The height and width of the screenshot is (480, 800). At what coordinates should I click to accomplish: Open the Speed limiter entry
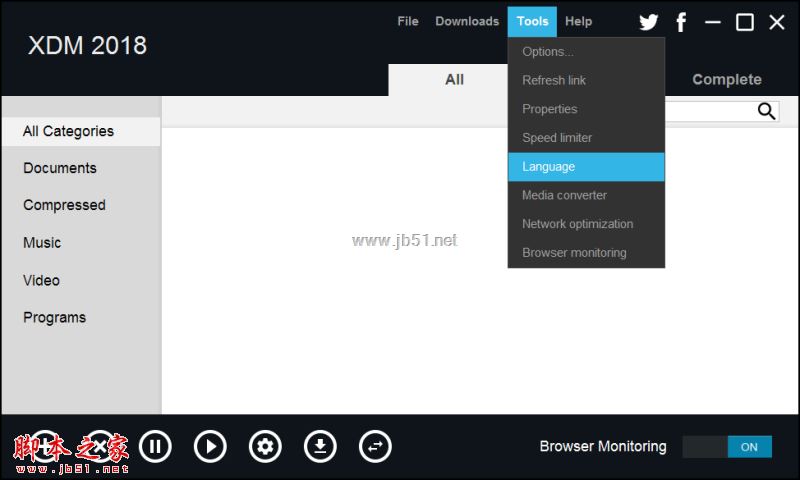point(586,138)
